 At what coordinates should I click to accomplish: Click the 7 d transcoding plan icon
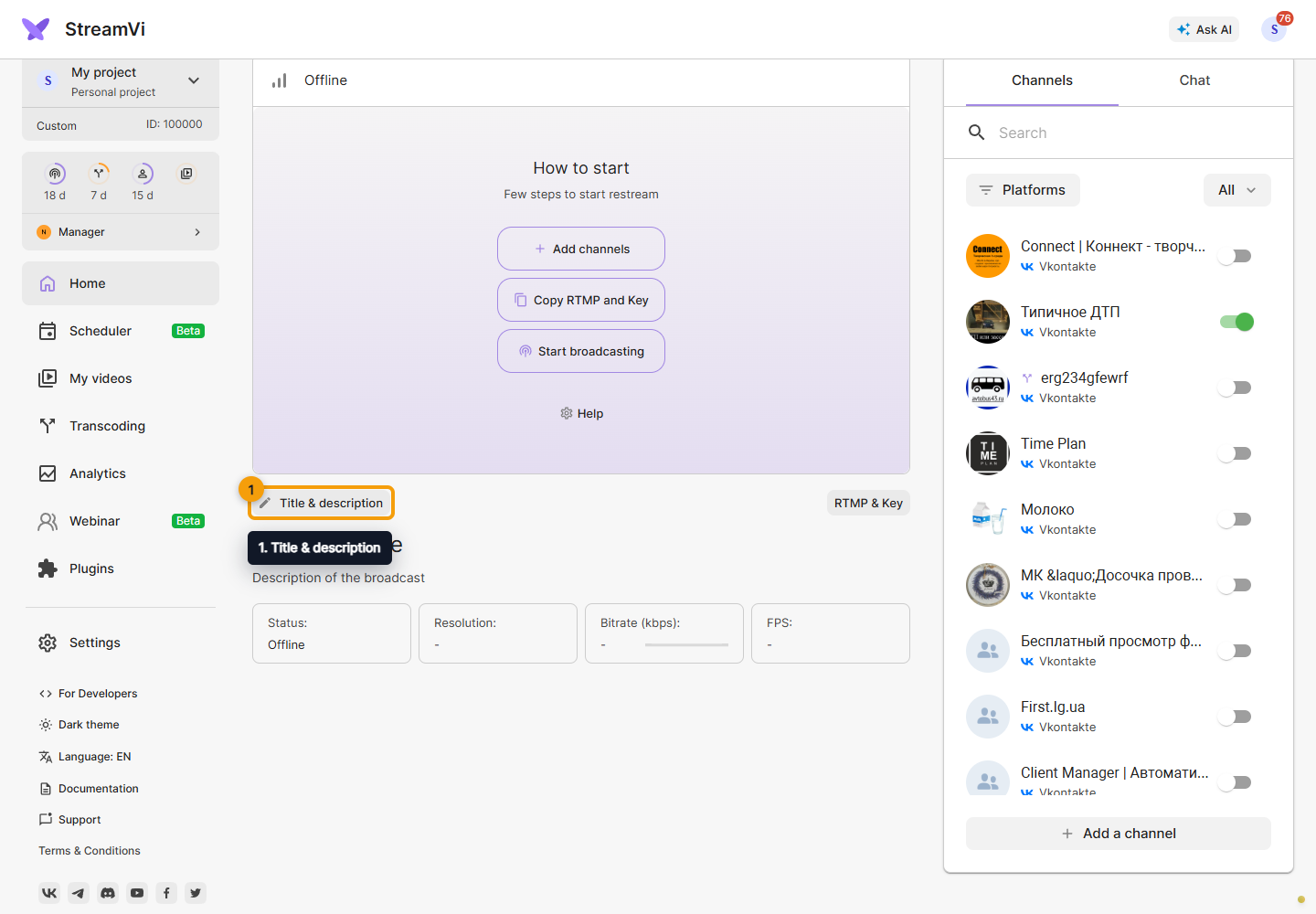(99, 174)
